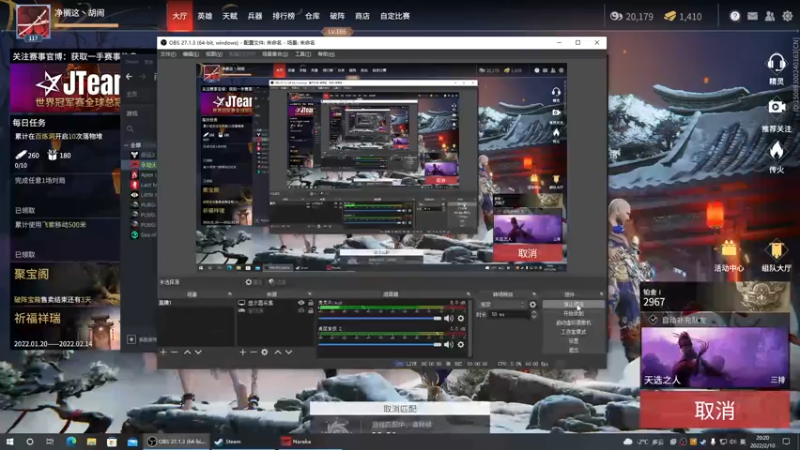Viewport: 800px width, 450px height.
Task: Adjust transition duration stepper arrows
Action: (x=533, y=315)
